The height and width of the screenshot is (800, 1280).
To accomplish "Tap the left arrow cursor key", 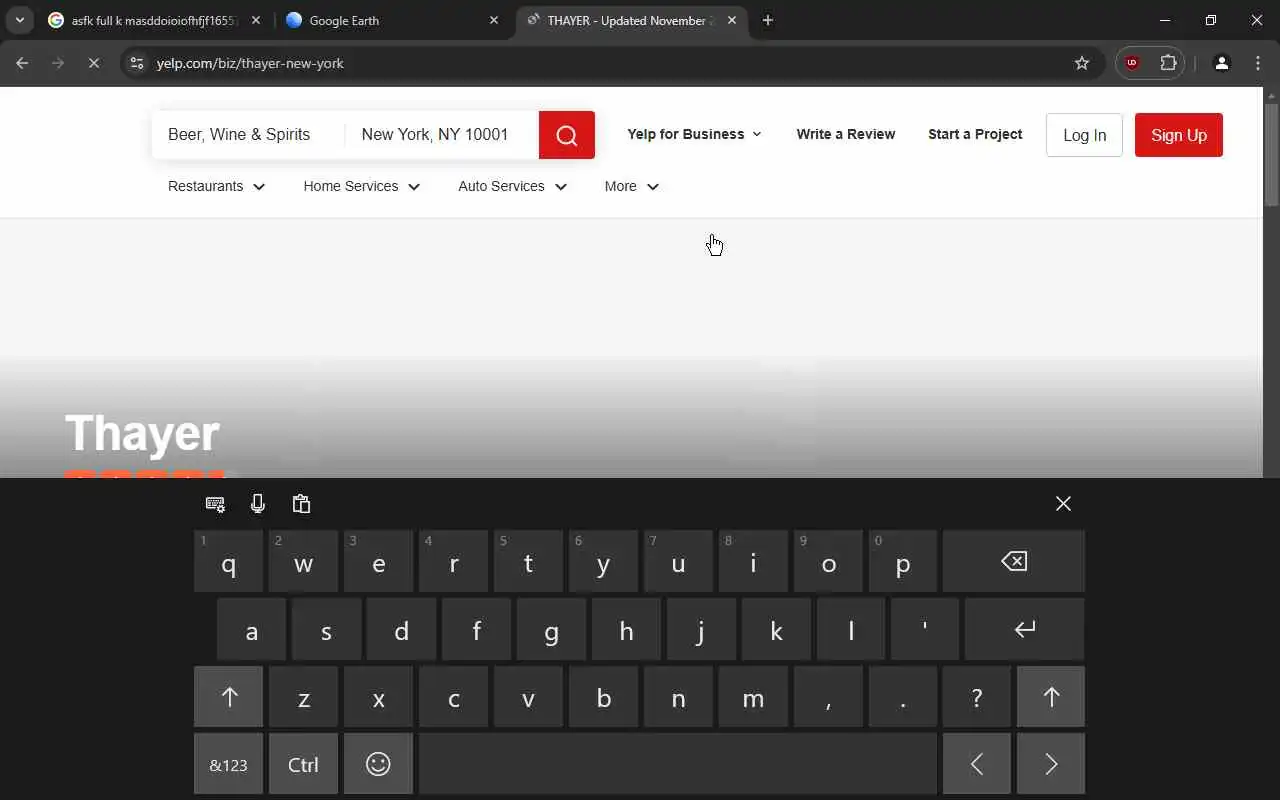I will [977, 764].
